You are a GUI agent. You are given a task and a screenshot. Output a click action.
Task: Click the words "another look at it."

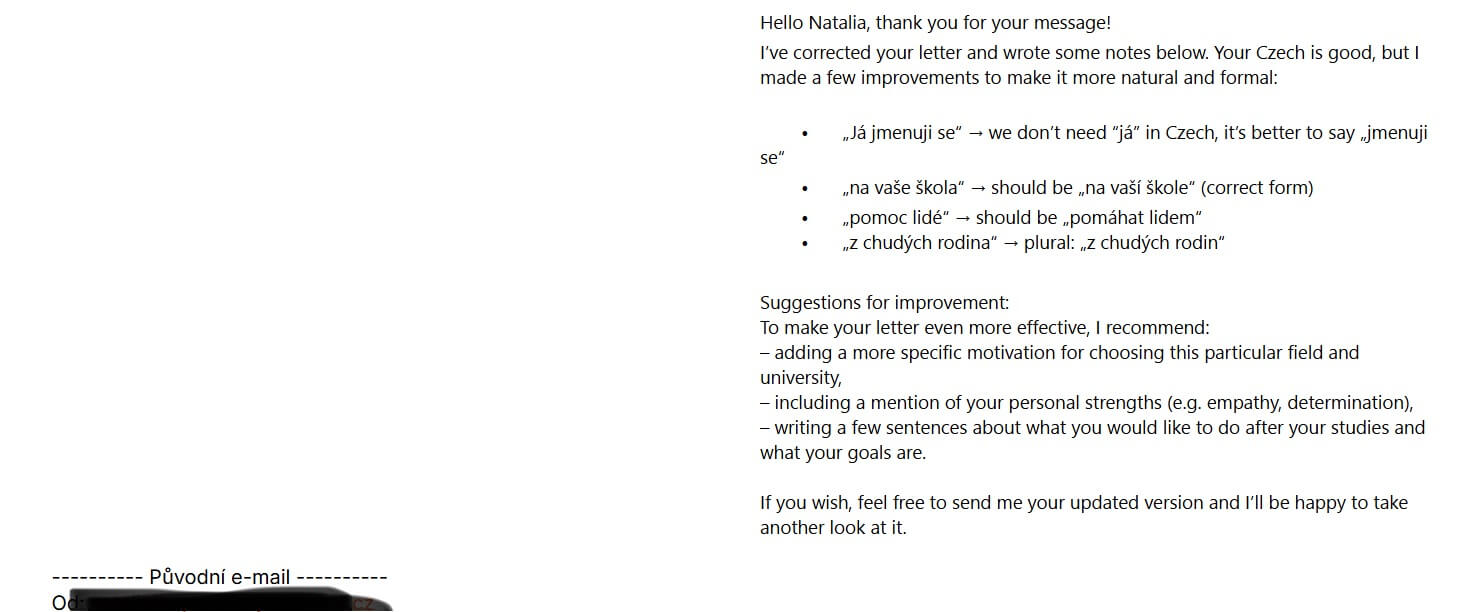point(833,528)
